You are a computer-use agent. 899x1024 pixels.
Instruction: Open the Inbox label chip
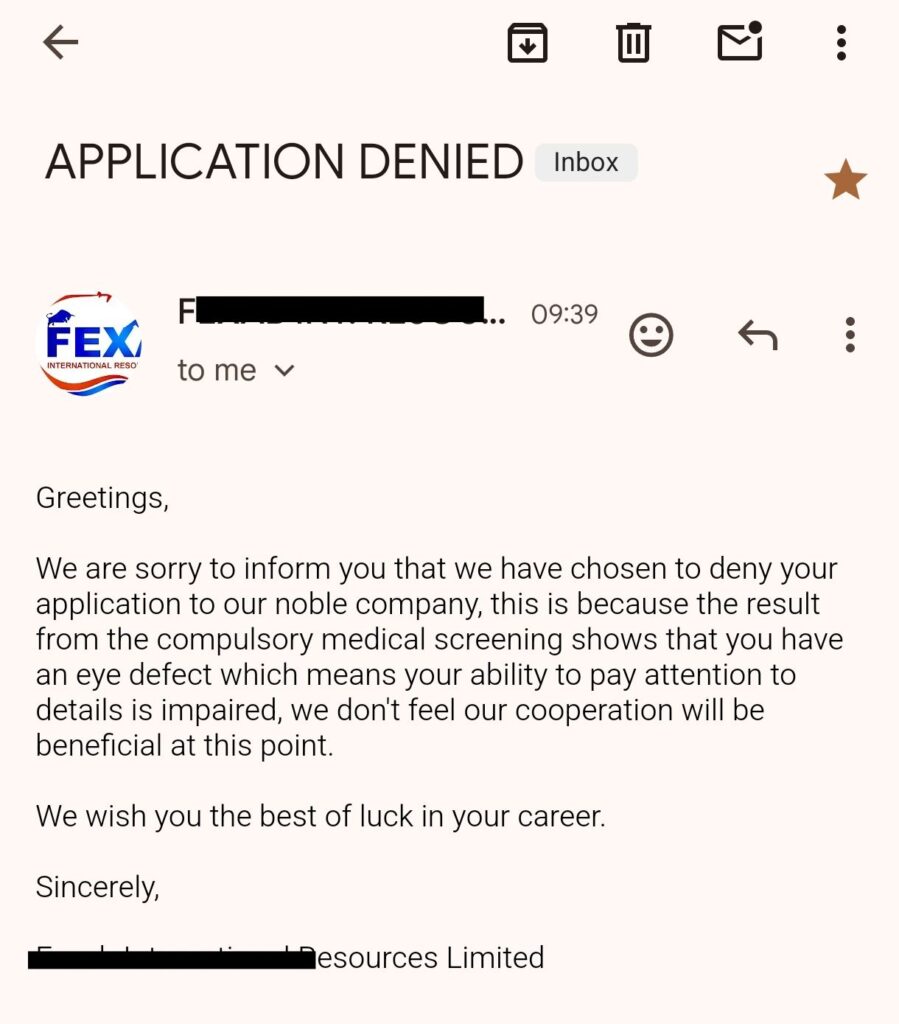586,163
